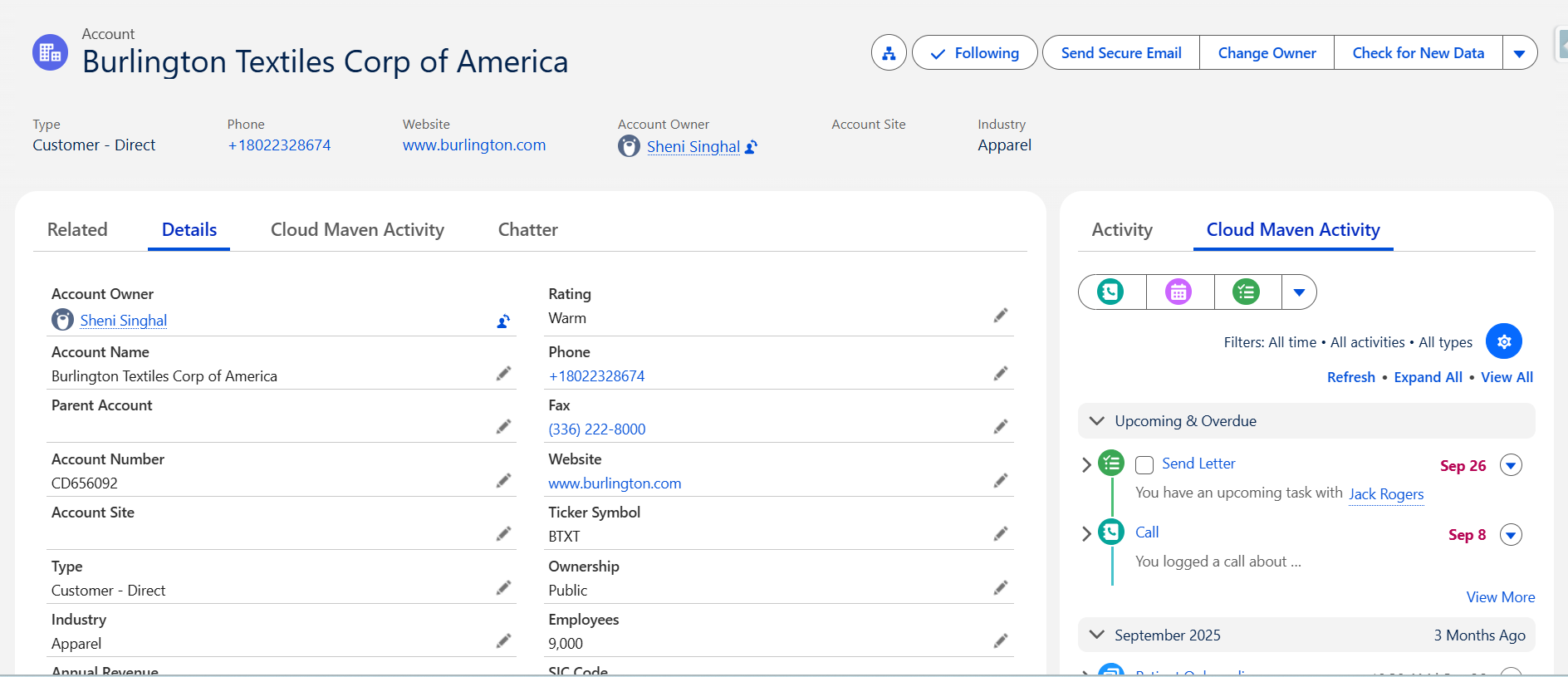The height and width of the screenshot is (677, 1568).
Task: Expand the Call activity details
Action: (1086, 534)
